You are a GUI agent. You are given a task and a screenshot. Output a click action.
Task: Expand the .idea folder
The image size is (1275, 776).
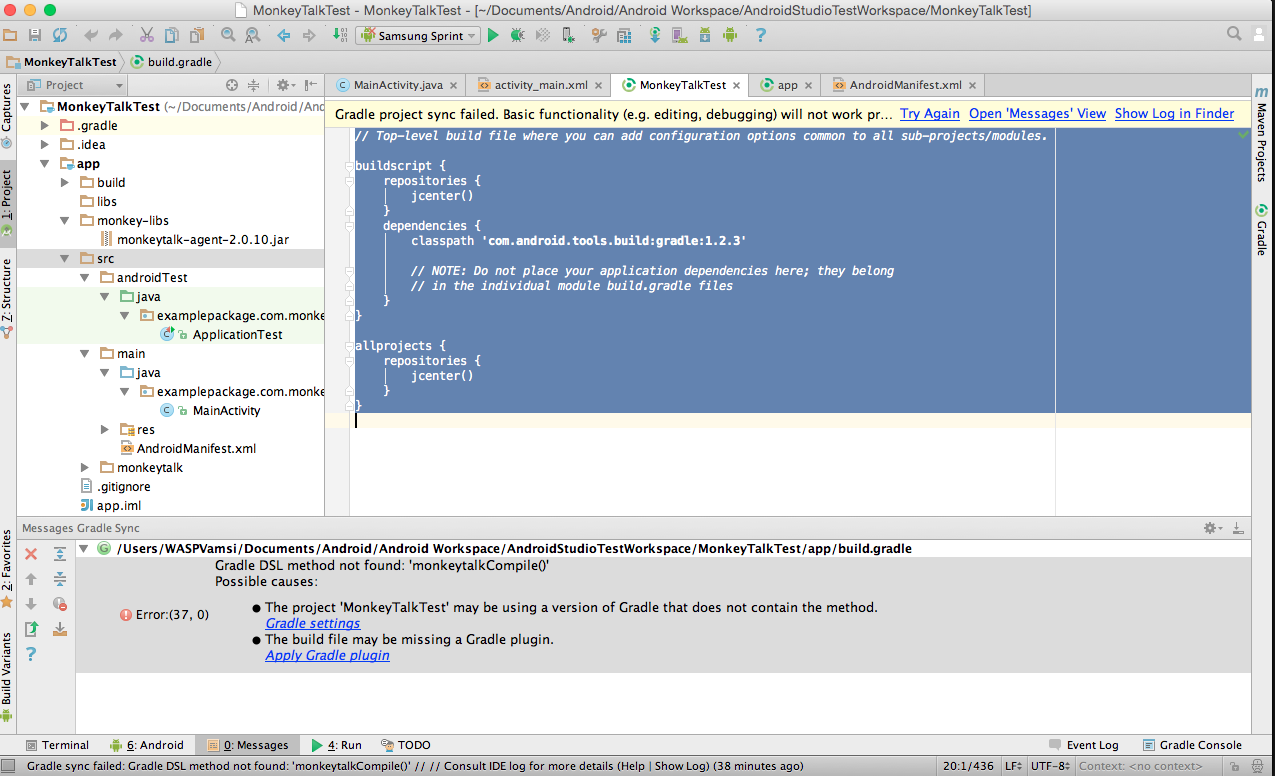(44, 145)
